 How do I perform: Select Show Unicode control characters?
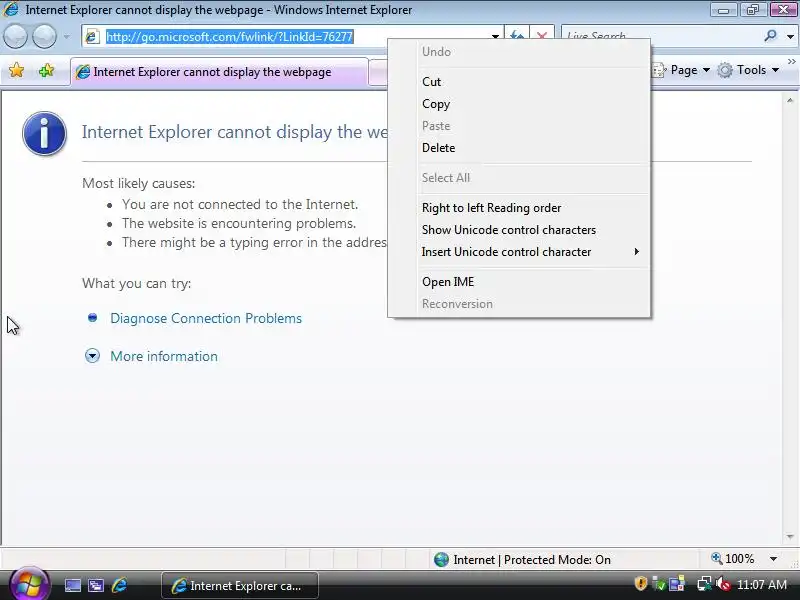[x=519, y=230]
